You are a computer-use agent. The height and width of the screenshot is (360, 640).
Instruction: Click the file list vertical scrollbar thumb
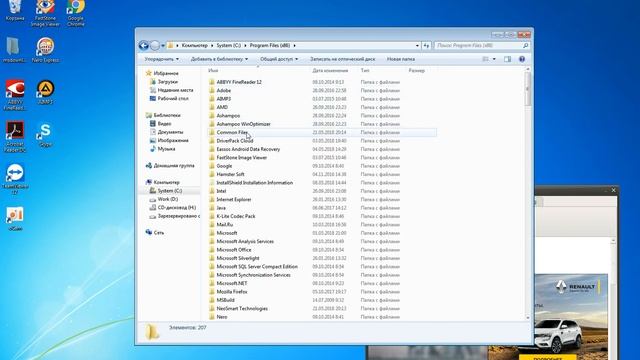(527, 89)
